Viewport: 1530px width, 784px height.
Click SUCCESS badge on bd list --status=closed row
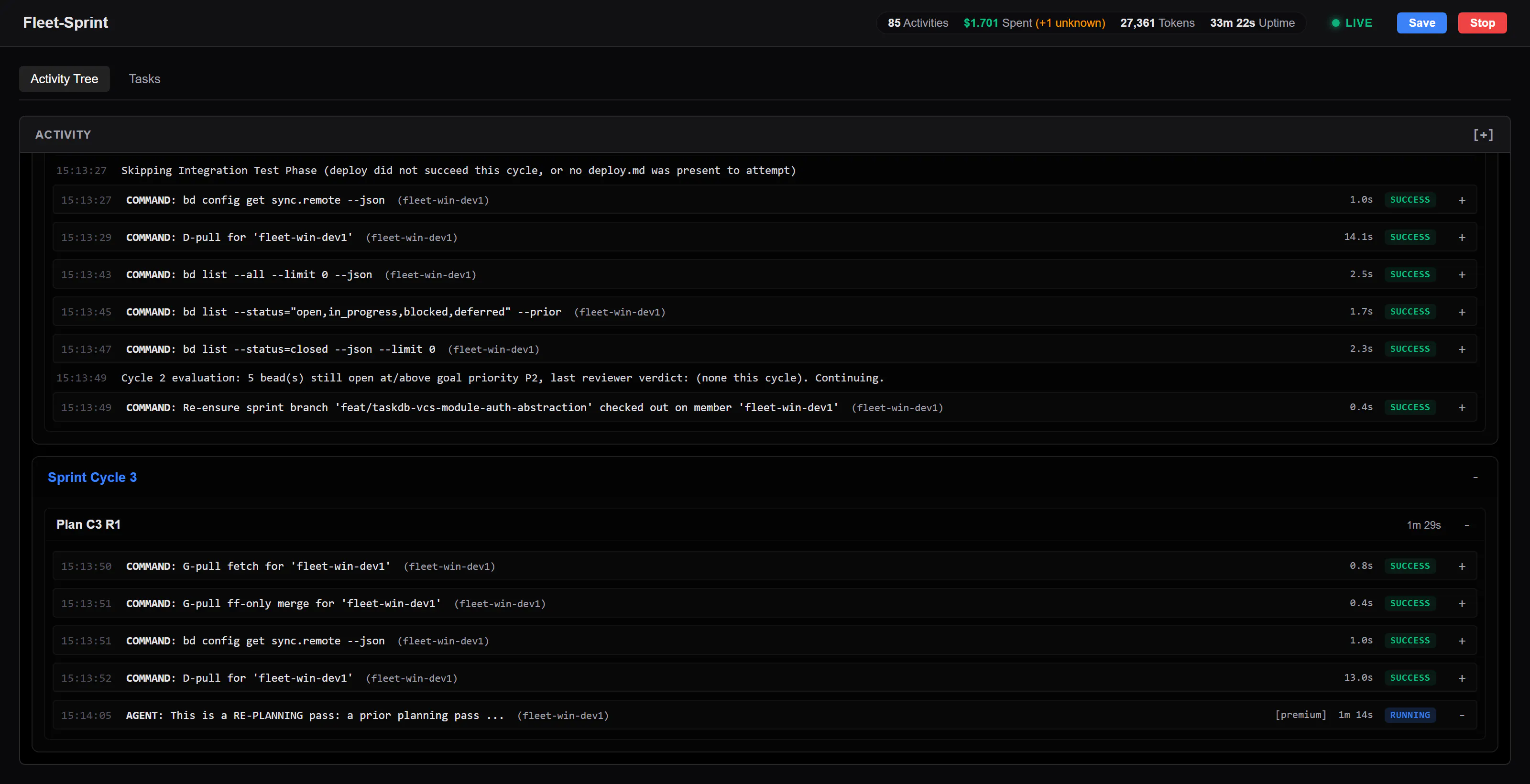coord(1410,348)
